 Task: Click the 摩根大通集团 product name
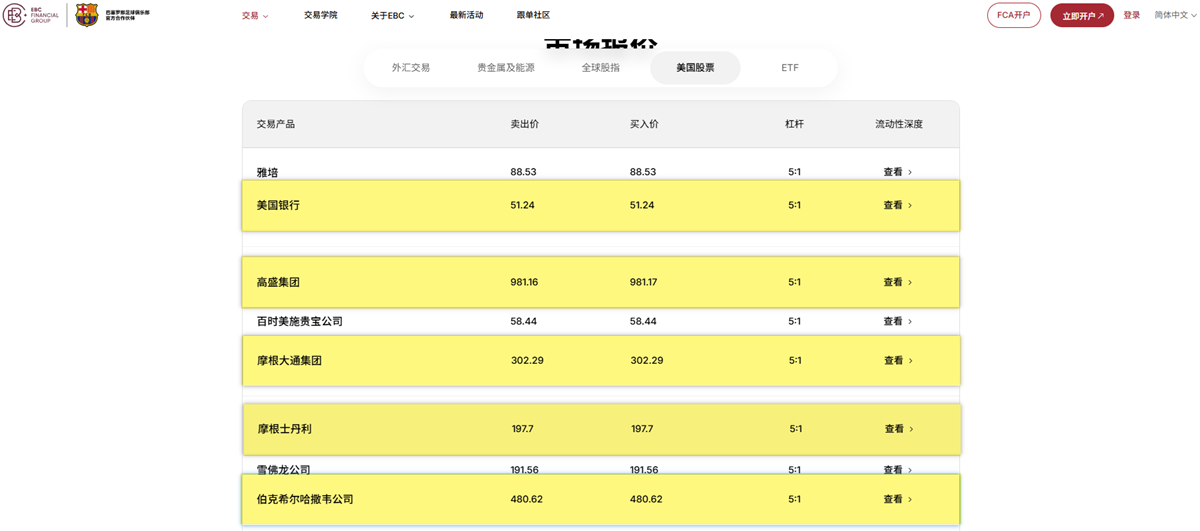click(289, 360)
